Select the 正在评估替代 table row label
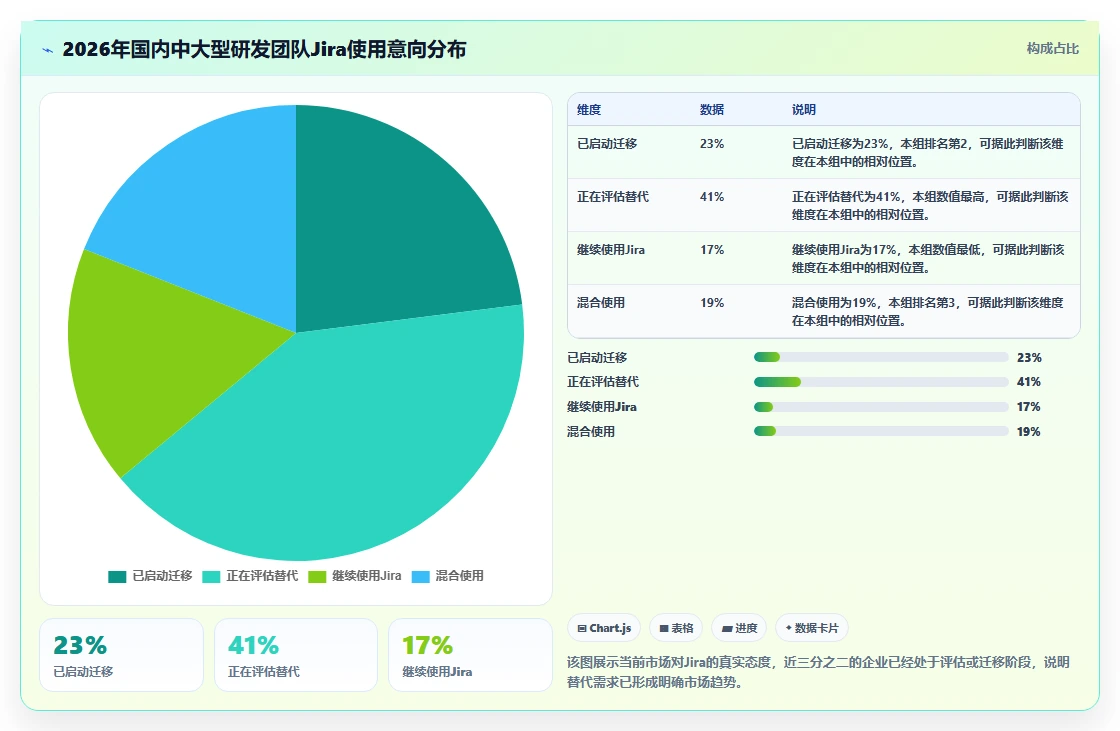The height and width of the screenshot is (731, 1120). pyautogui.click(x=613, y=197)
